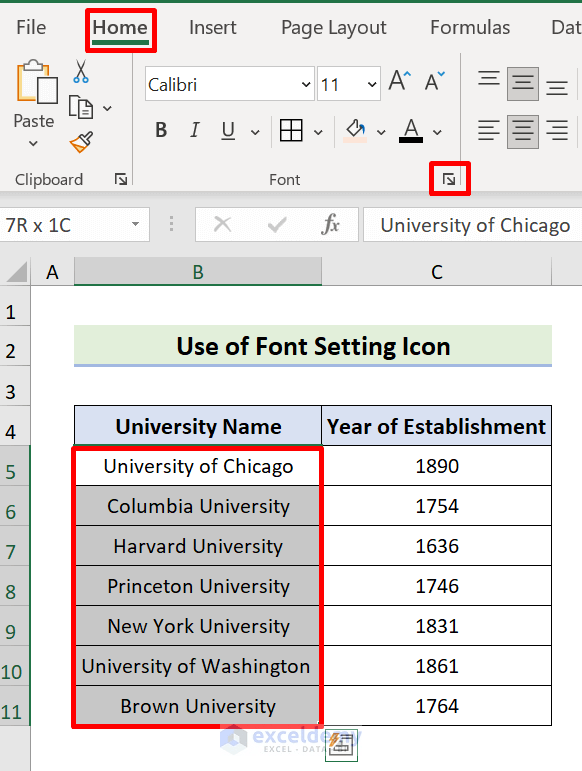Expand the Borders options arrow
Viewport: 582px width, 771px height.
pyautogui.click(x=318, y=132)
